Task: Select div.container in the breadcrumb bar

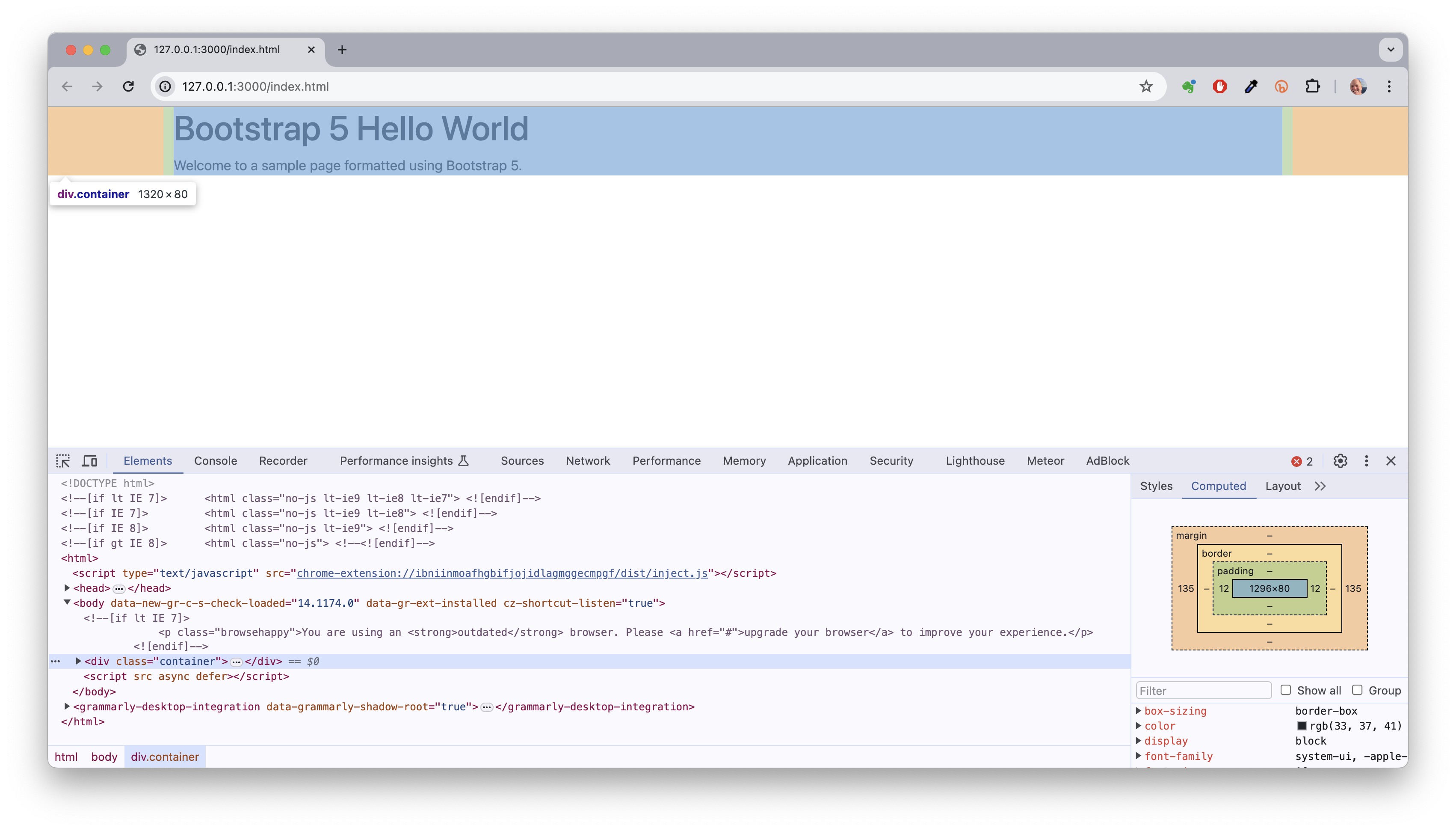Action: pyautogui.click(x=165, y=756)
